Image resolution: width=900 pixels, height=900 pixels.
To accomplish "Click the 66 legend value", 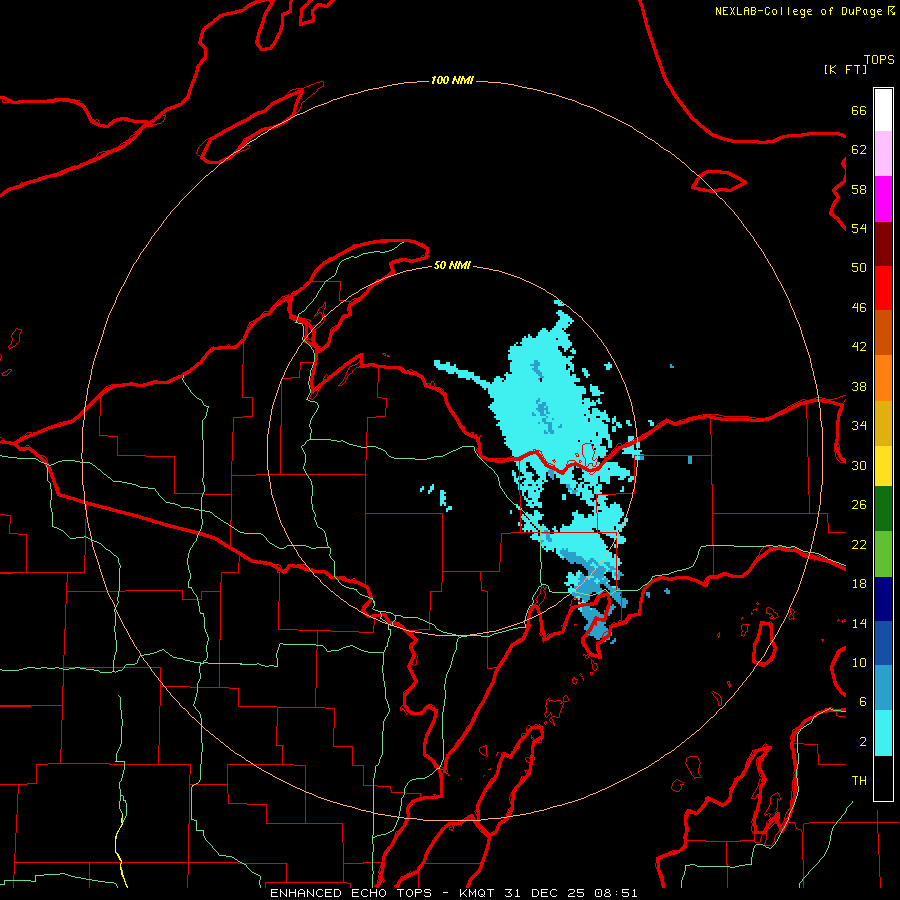I will point(859,111).
